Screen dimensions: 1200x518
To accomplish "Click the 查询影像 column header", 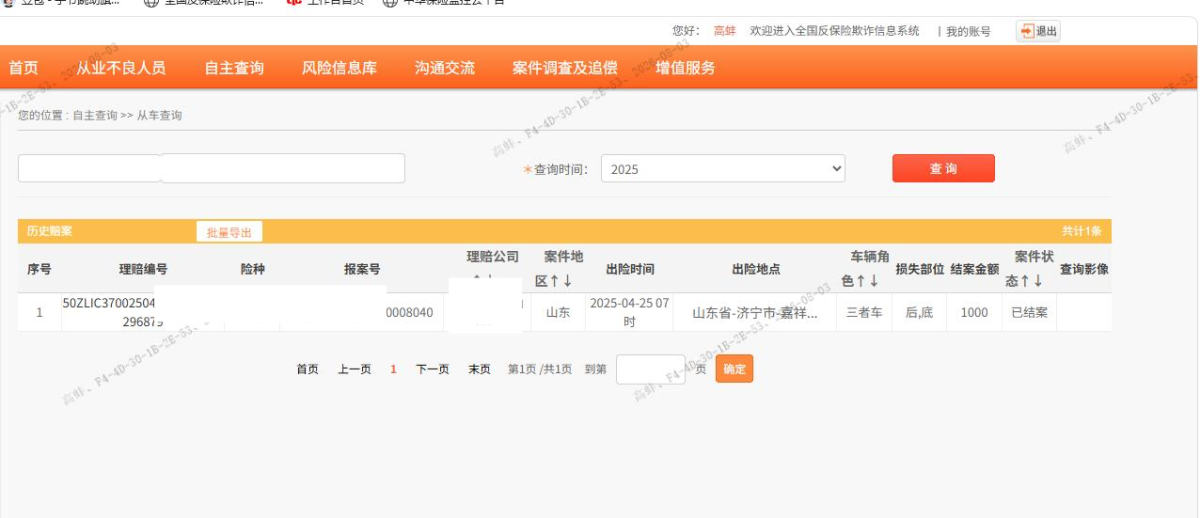I will (x=1084, y=269).
